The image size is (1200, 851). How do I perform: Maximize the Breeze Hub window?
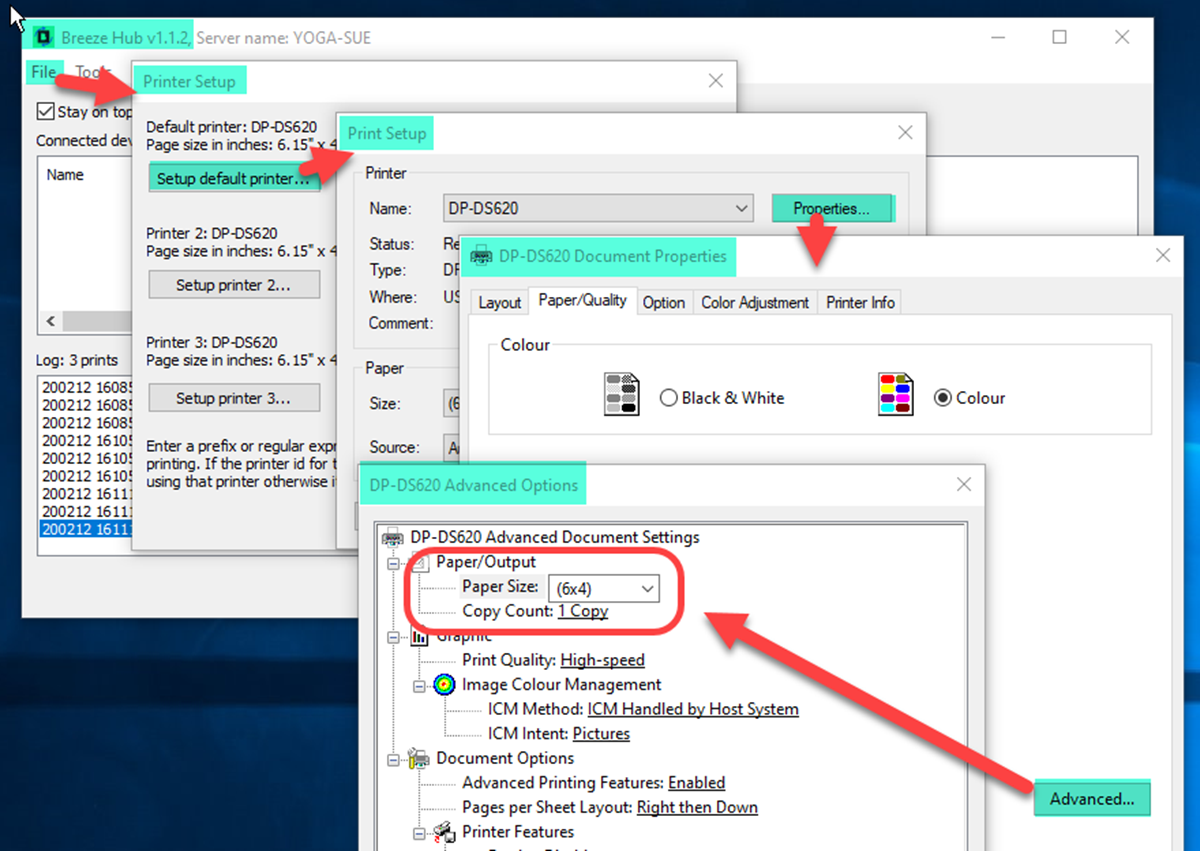point(1060,38)
